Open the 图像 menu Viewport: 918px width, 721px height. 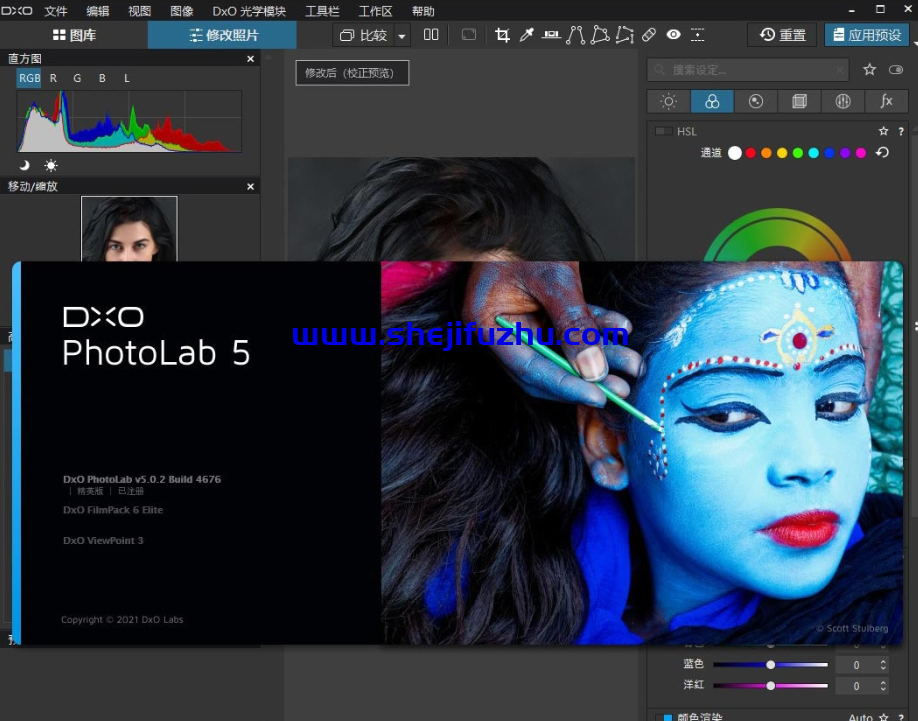click(x=181, y=11)
